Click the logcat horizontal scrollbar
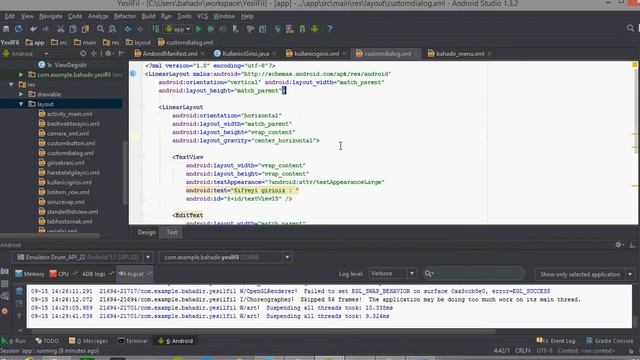This screenshot has width=640, height=360. click(264, 331)
